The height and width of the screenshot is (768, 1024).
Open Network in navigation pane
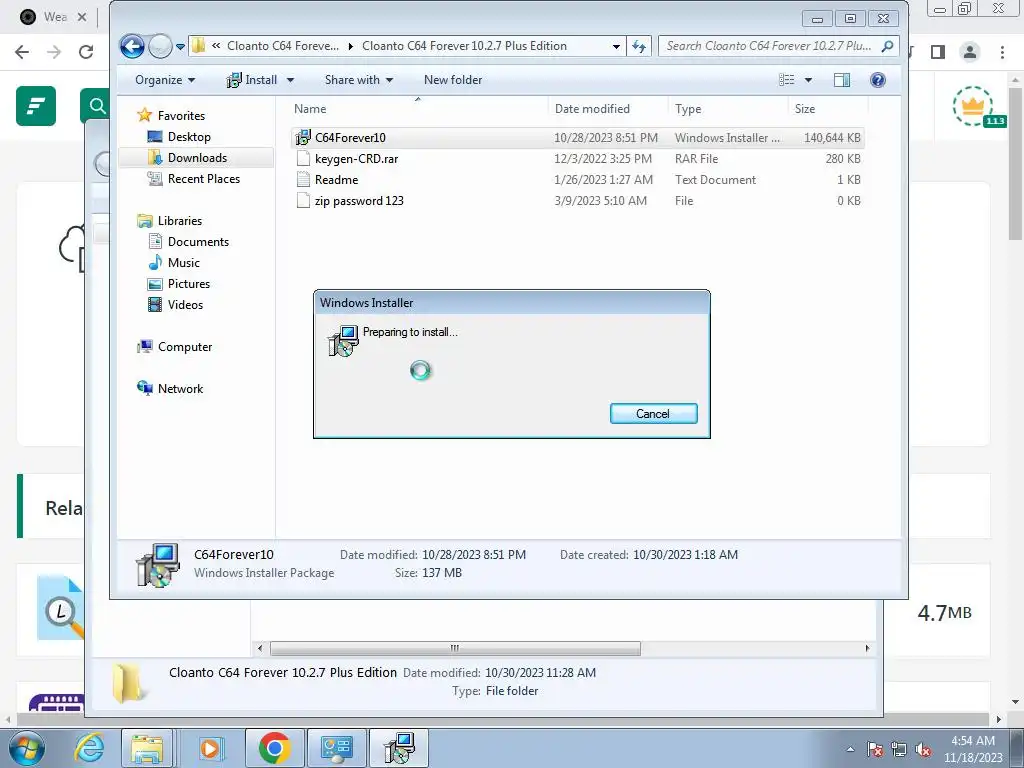(x=180, y=389)
